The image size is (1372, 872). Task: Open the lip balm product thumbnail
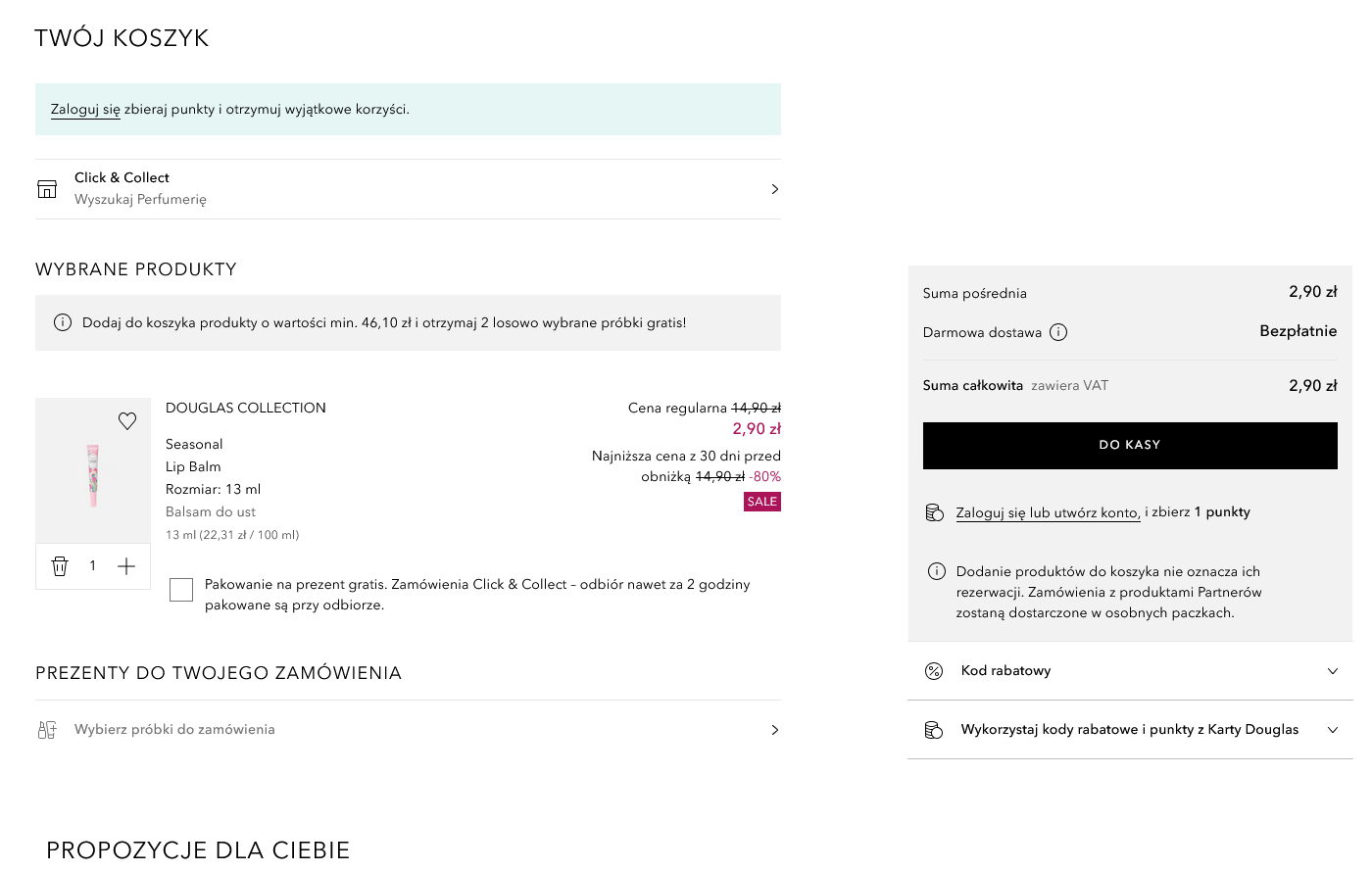pos(93,471)
